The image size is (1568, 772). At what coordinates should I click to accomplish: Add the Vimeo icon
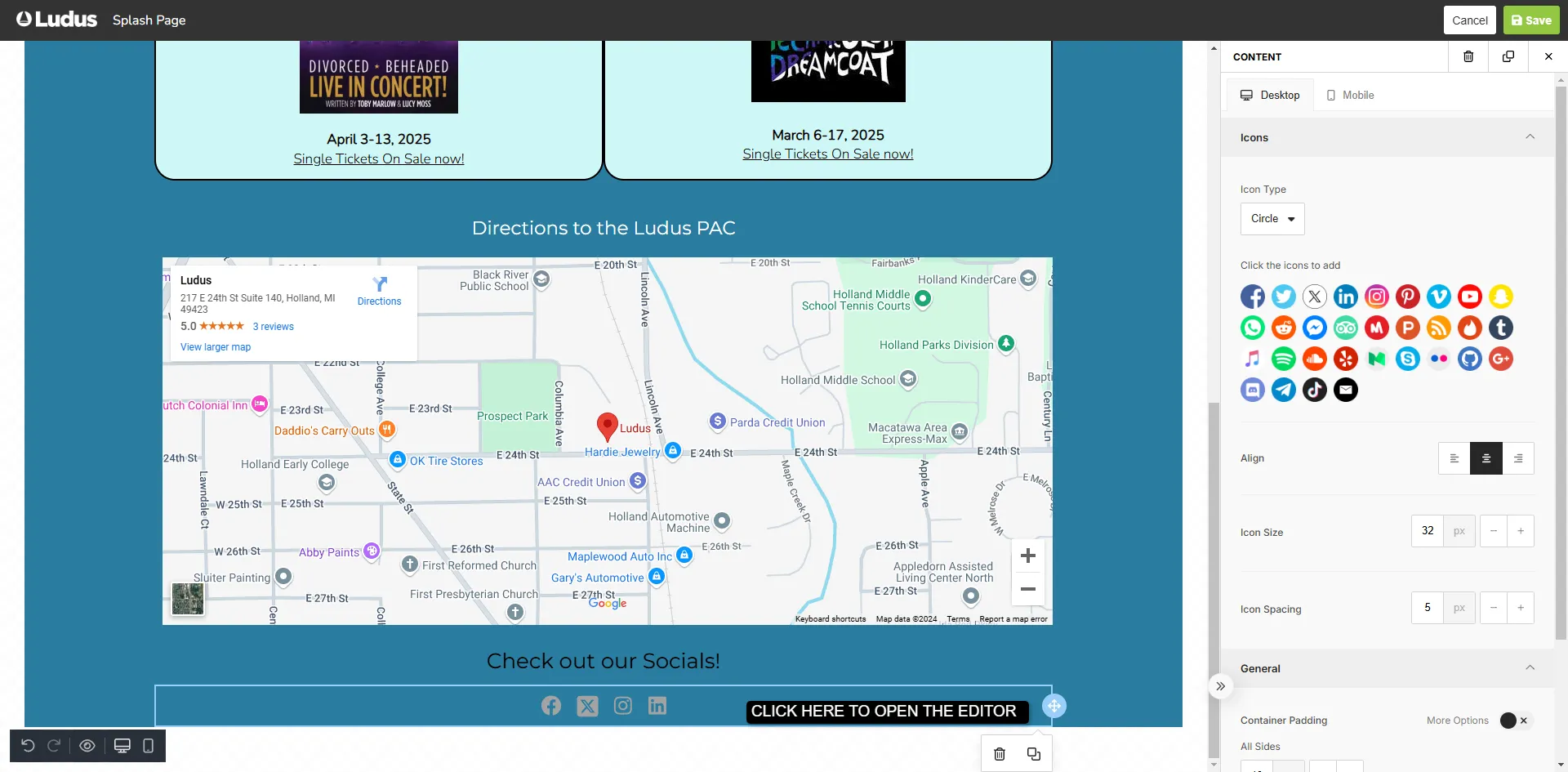coord(1439,297)
